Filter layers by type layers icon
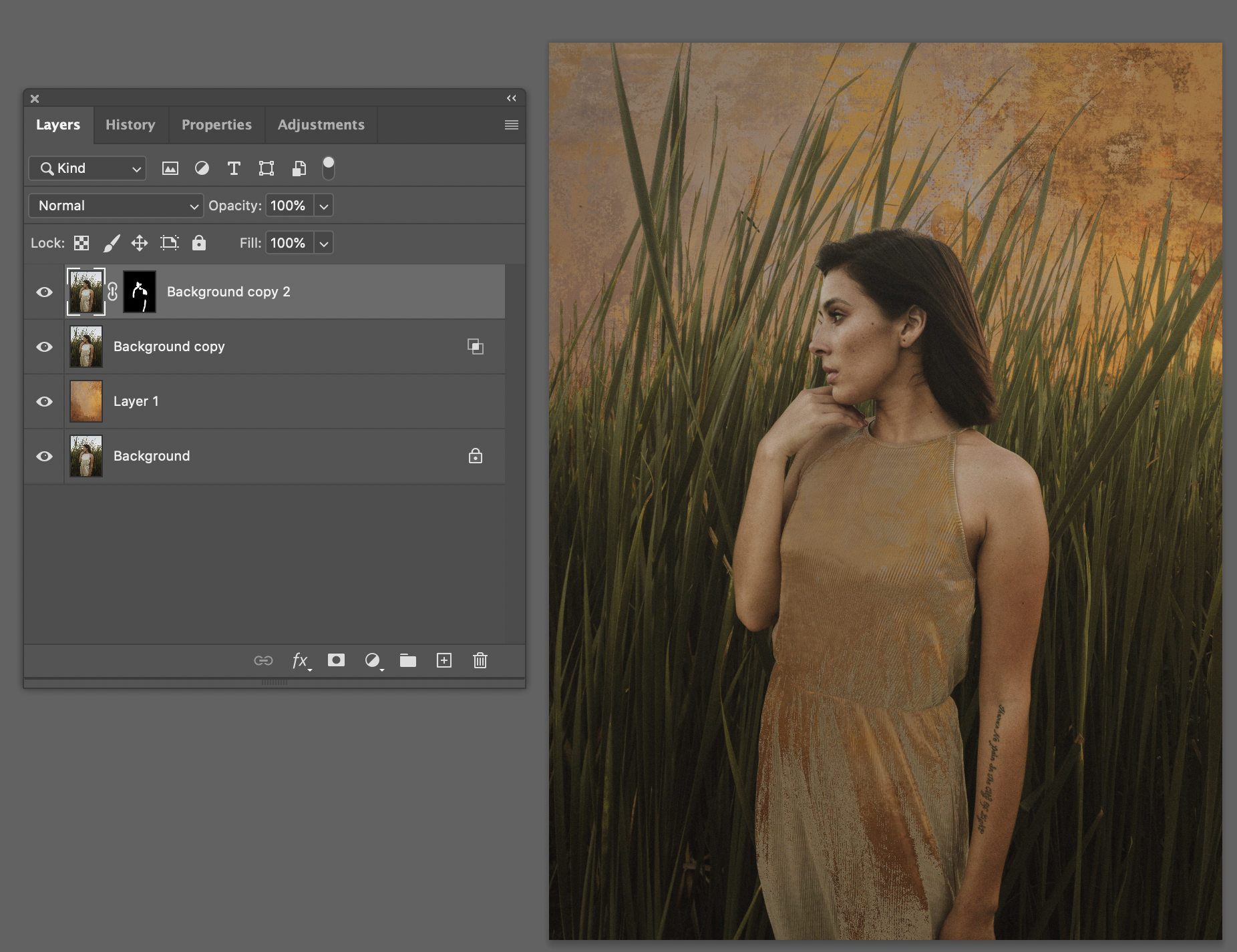The height and width of the screenshot is (952, 1237). tap(234, 168)
